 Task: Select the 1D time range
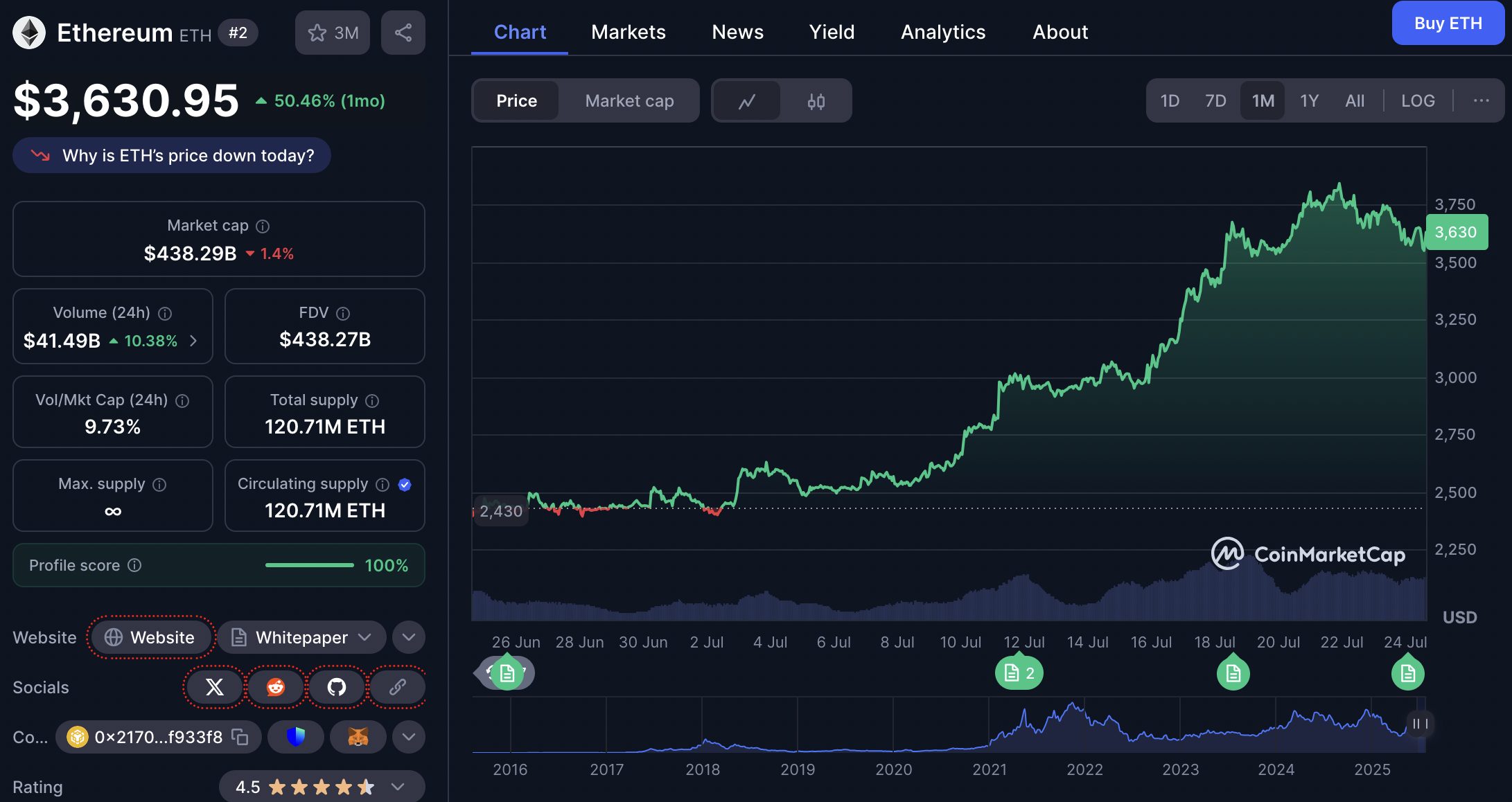click(1170, 101)
